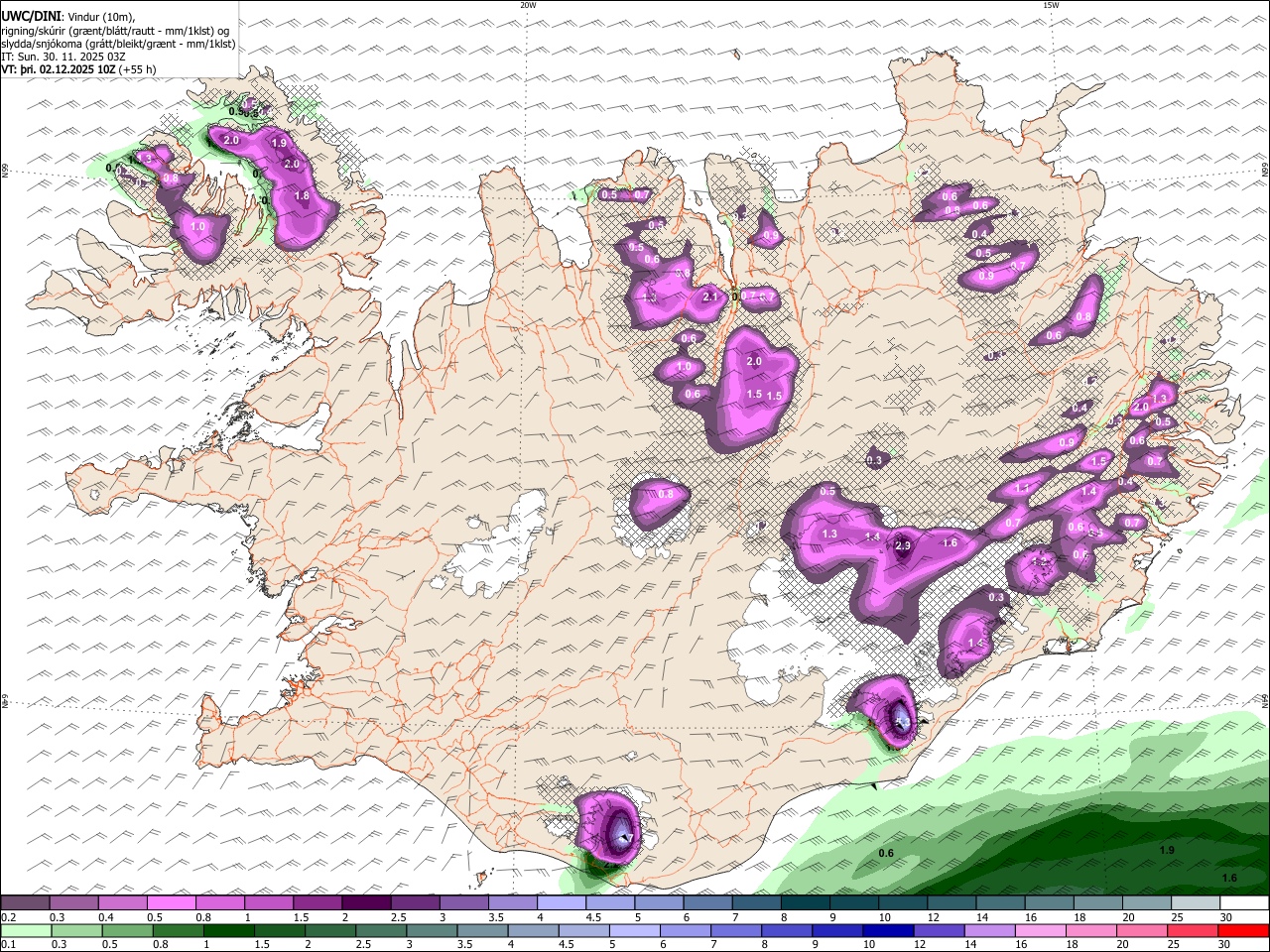
Task: Pick the dark teal upper swatch between 8 and 9
Action: (x=805, y=903)
